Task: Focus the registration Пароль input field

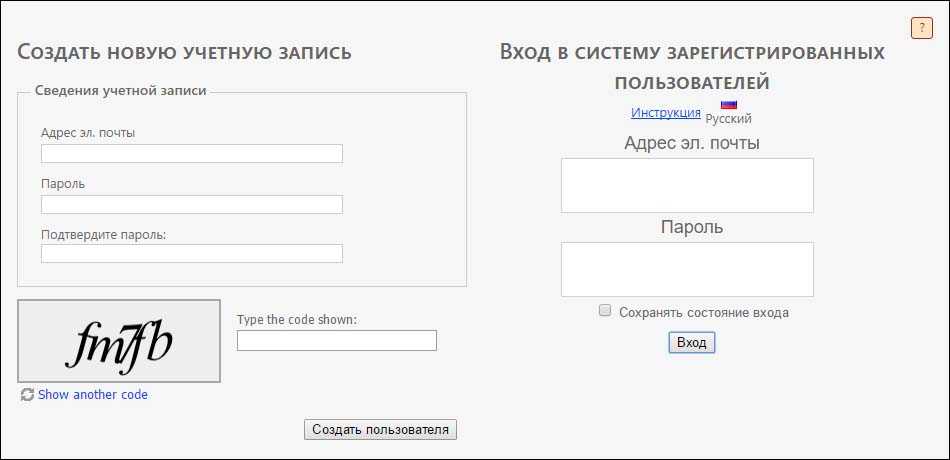Action: point(191,204)
